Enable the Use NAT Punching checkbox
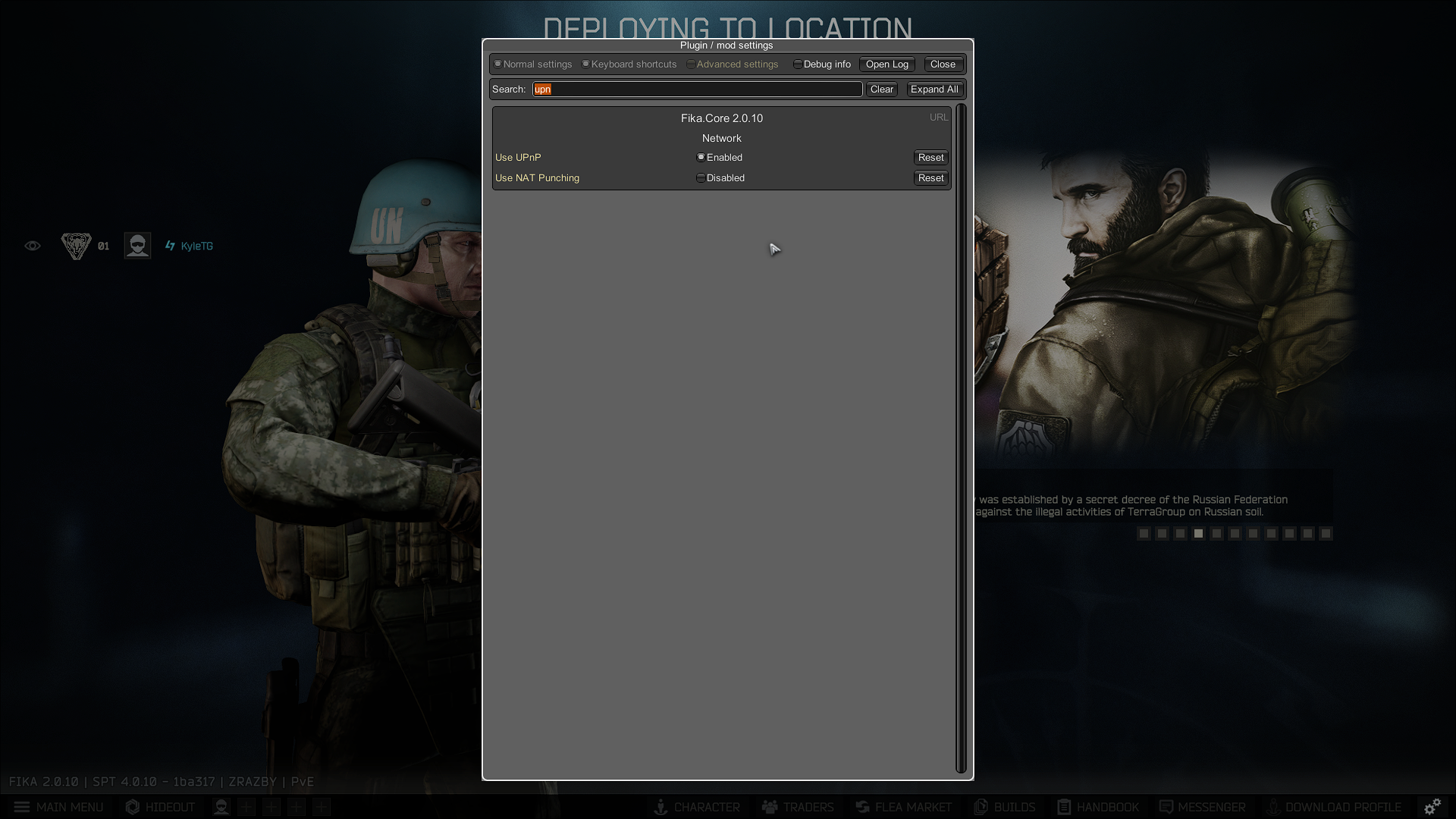Screen dimensions: 1456x819 click(x=701, y=178)
